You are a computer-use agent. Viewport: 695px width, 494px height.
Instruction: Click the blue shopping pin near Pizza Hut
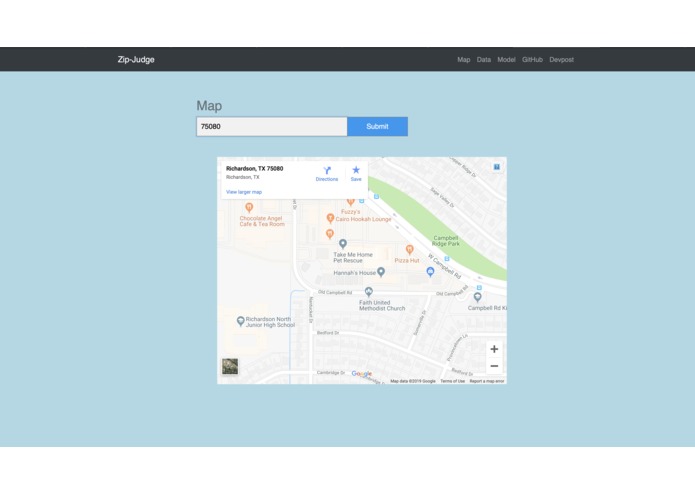click(430, 272)
